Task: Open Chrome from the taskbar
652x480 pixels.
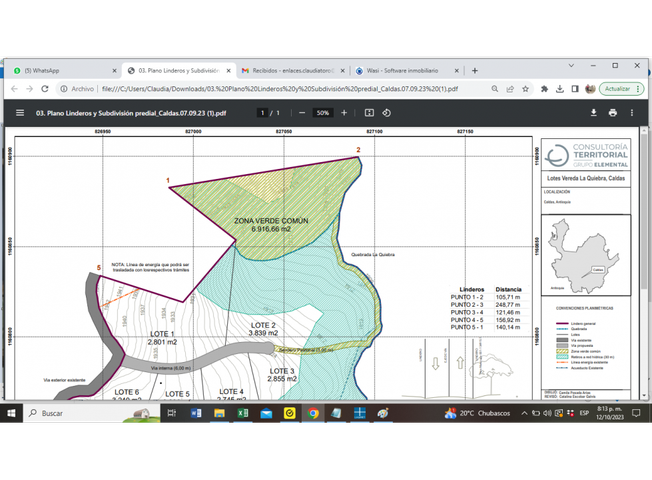Action: pos(313,413)
